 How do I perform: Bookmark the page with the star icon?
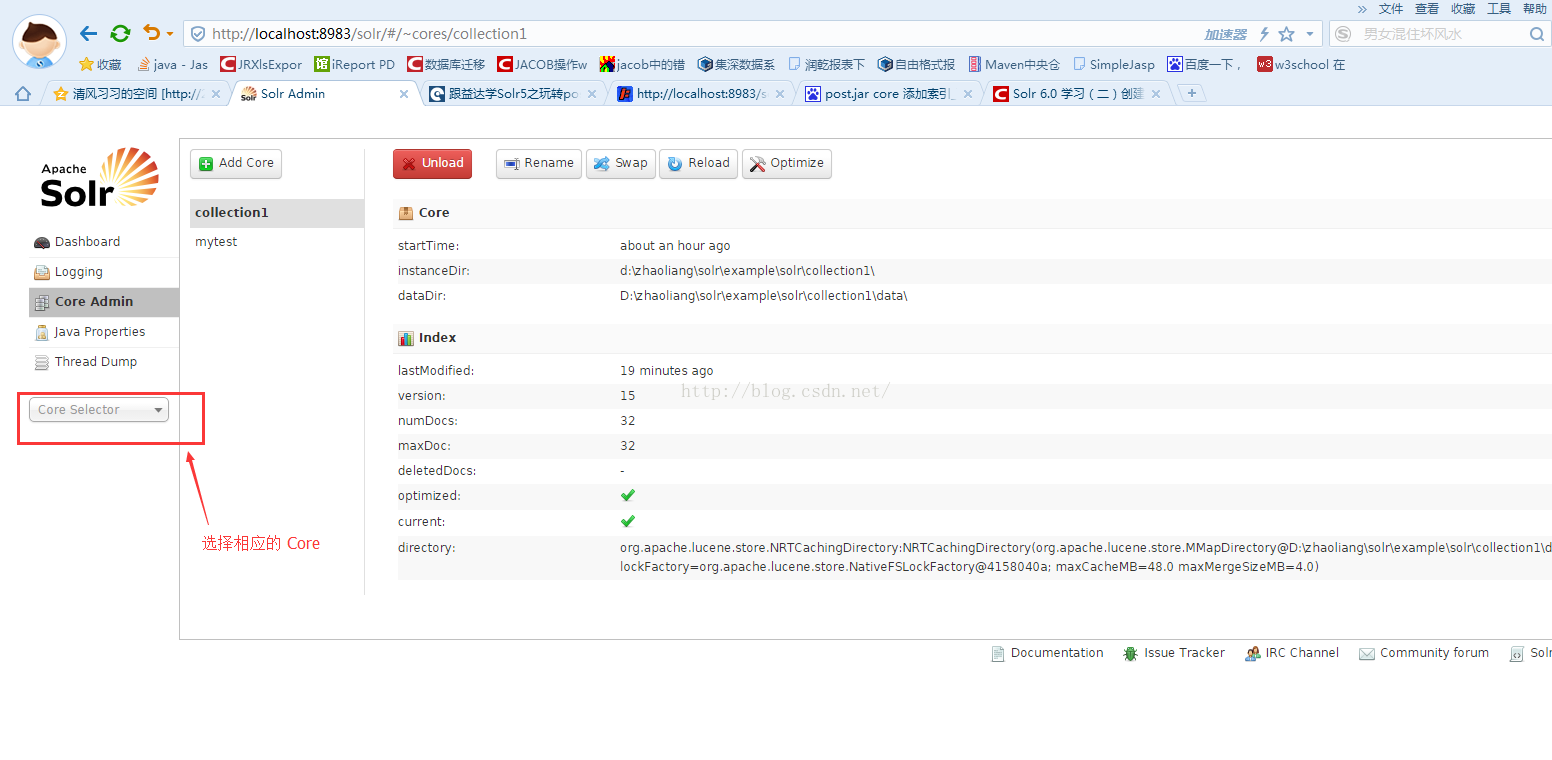pos(1287,34)
